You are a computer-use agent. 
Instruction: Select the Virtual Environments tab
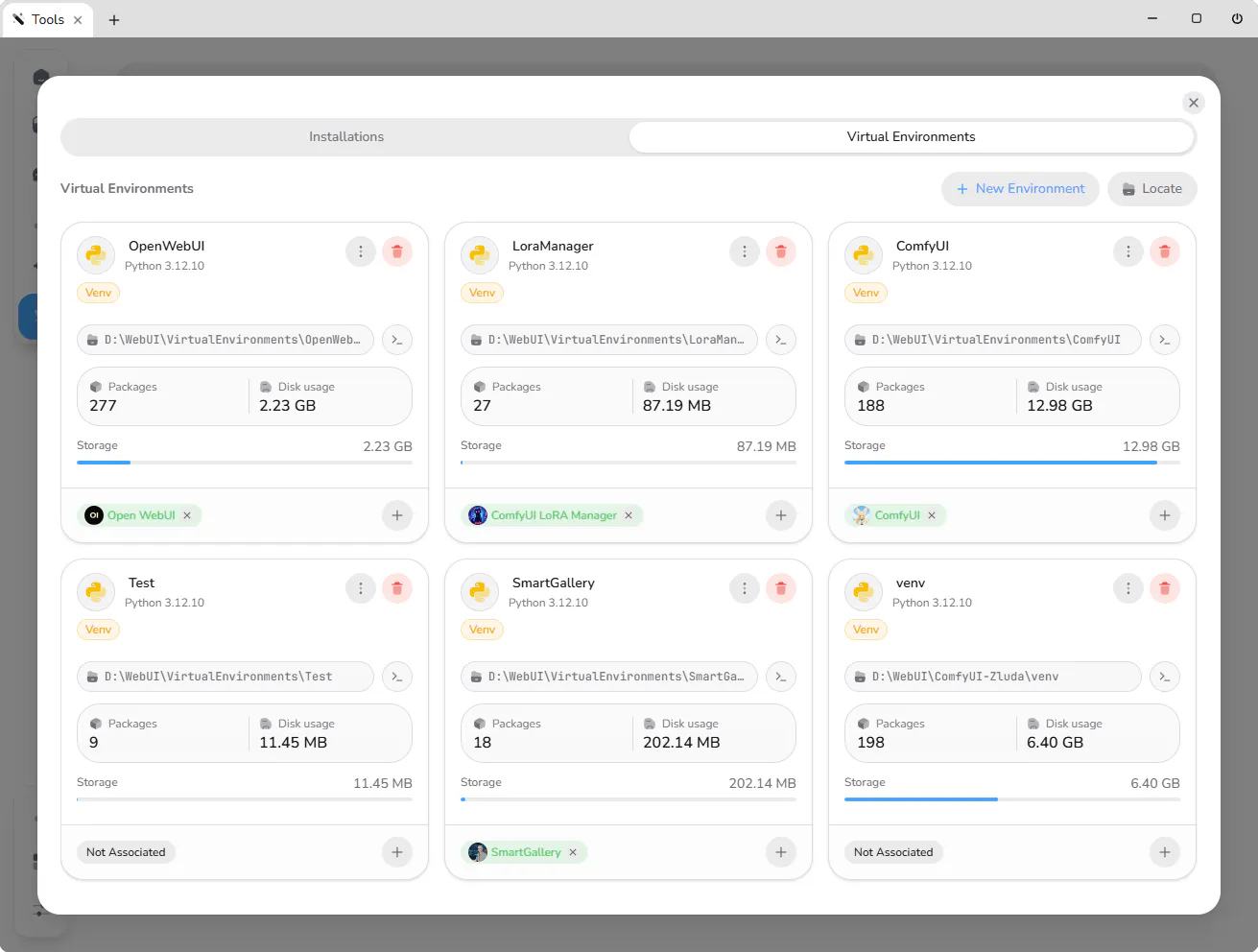coord(912,137)
